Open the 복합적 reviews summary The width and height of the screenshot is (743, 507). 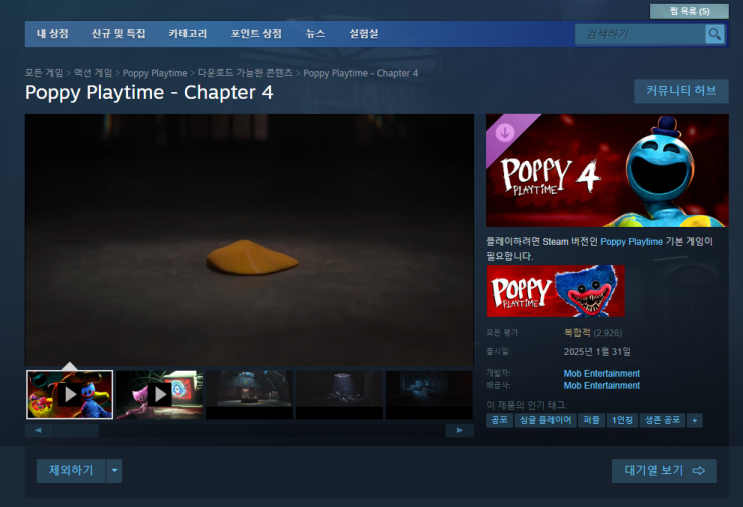tap(577, 333)
